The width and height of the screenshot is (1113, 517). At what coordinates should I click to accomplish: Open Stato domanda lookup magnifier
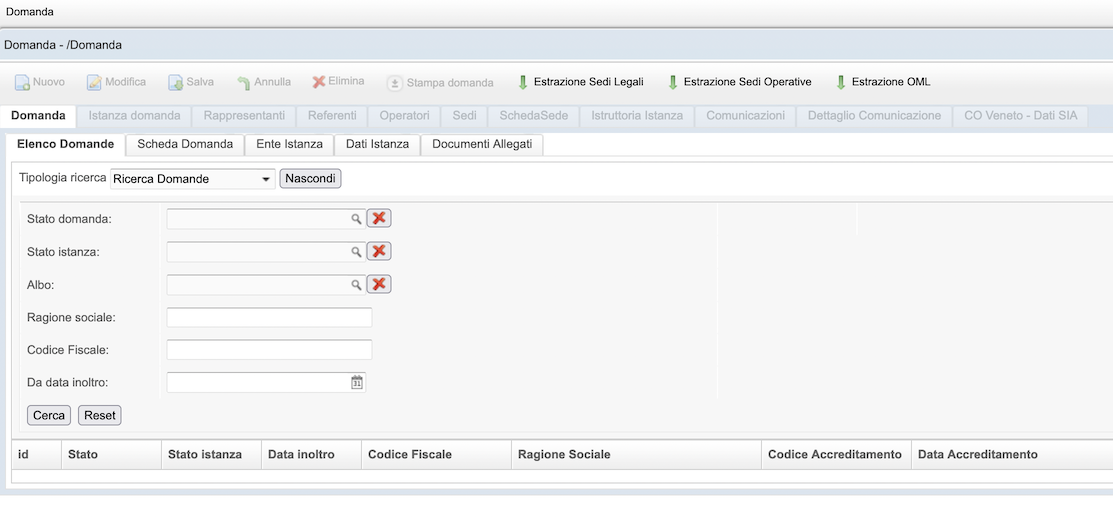coord(355,219)
